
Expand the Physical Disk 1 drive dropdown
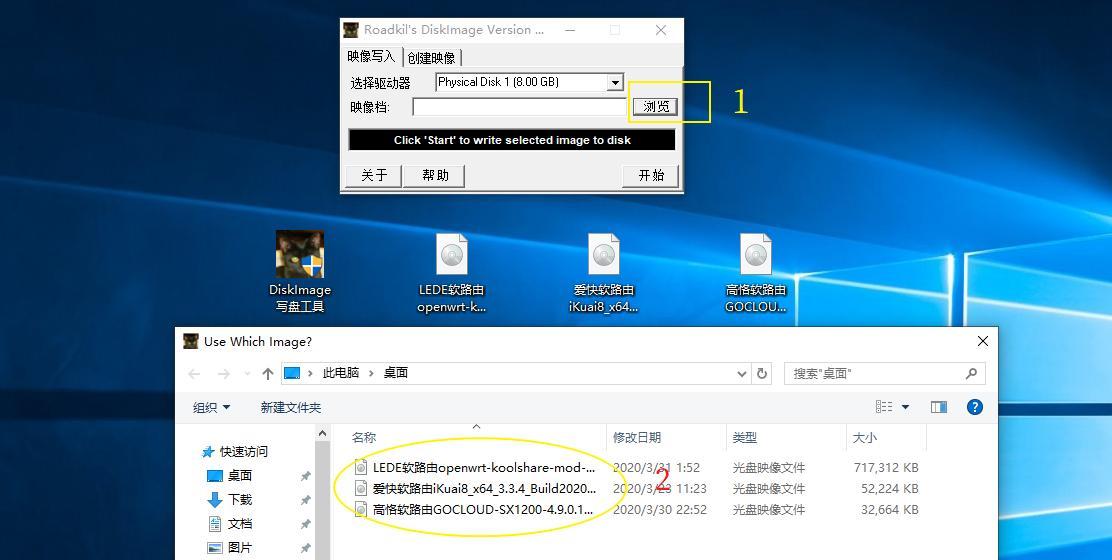pos(615,82)
